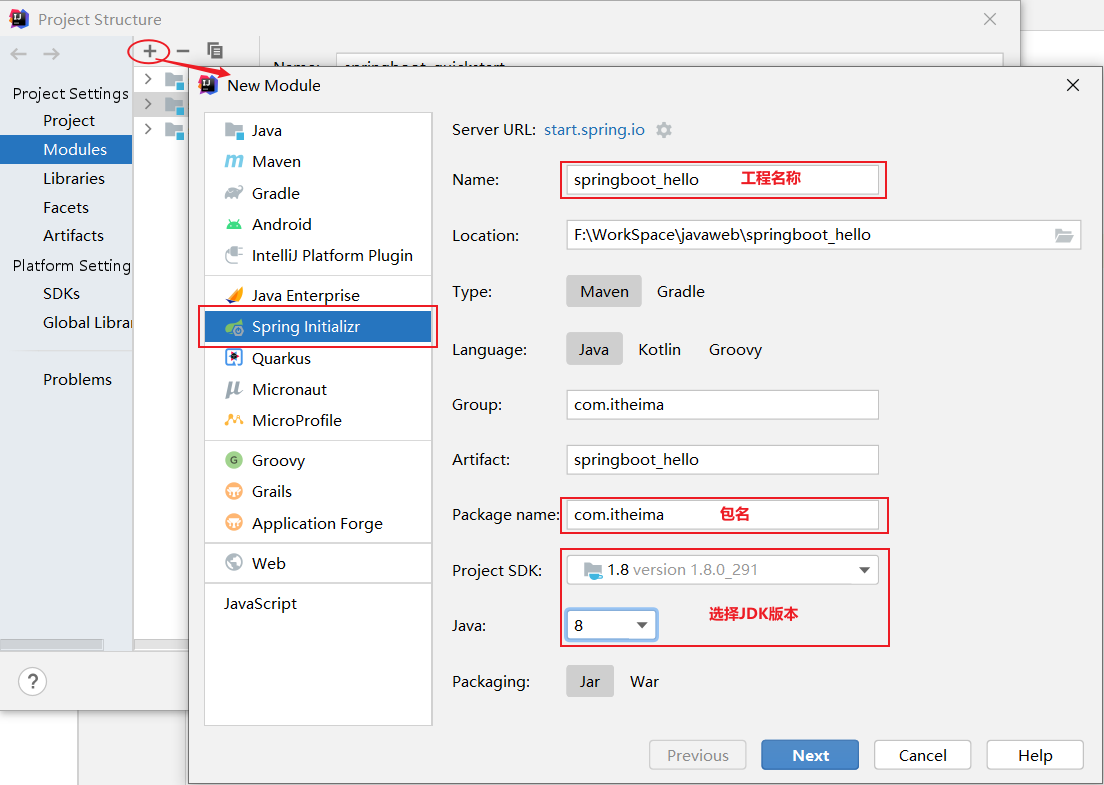Select the IntelliJ Platform Plugin icon
This screenshot has width=1104, height=785.
coord(234,255)
